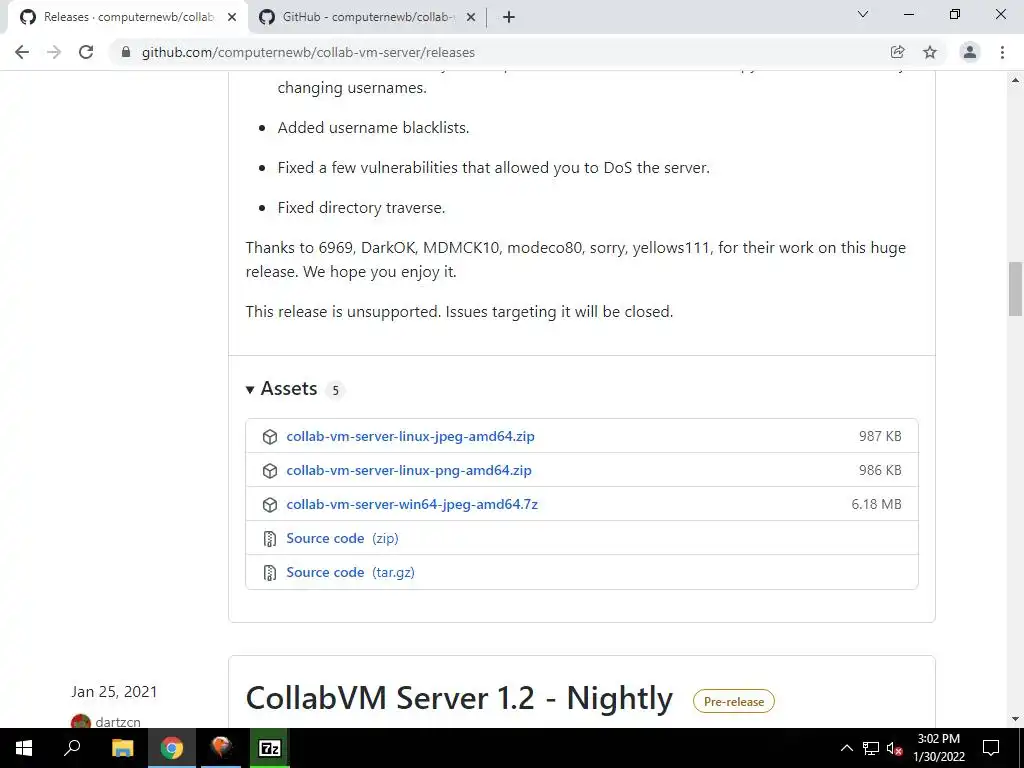The height and width of the screenshot is (768, 1024).
Task: Open Chrome's three-dot menu
Action: tap(1002, 52)
